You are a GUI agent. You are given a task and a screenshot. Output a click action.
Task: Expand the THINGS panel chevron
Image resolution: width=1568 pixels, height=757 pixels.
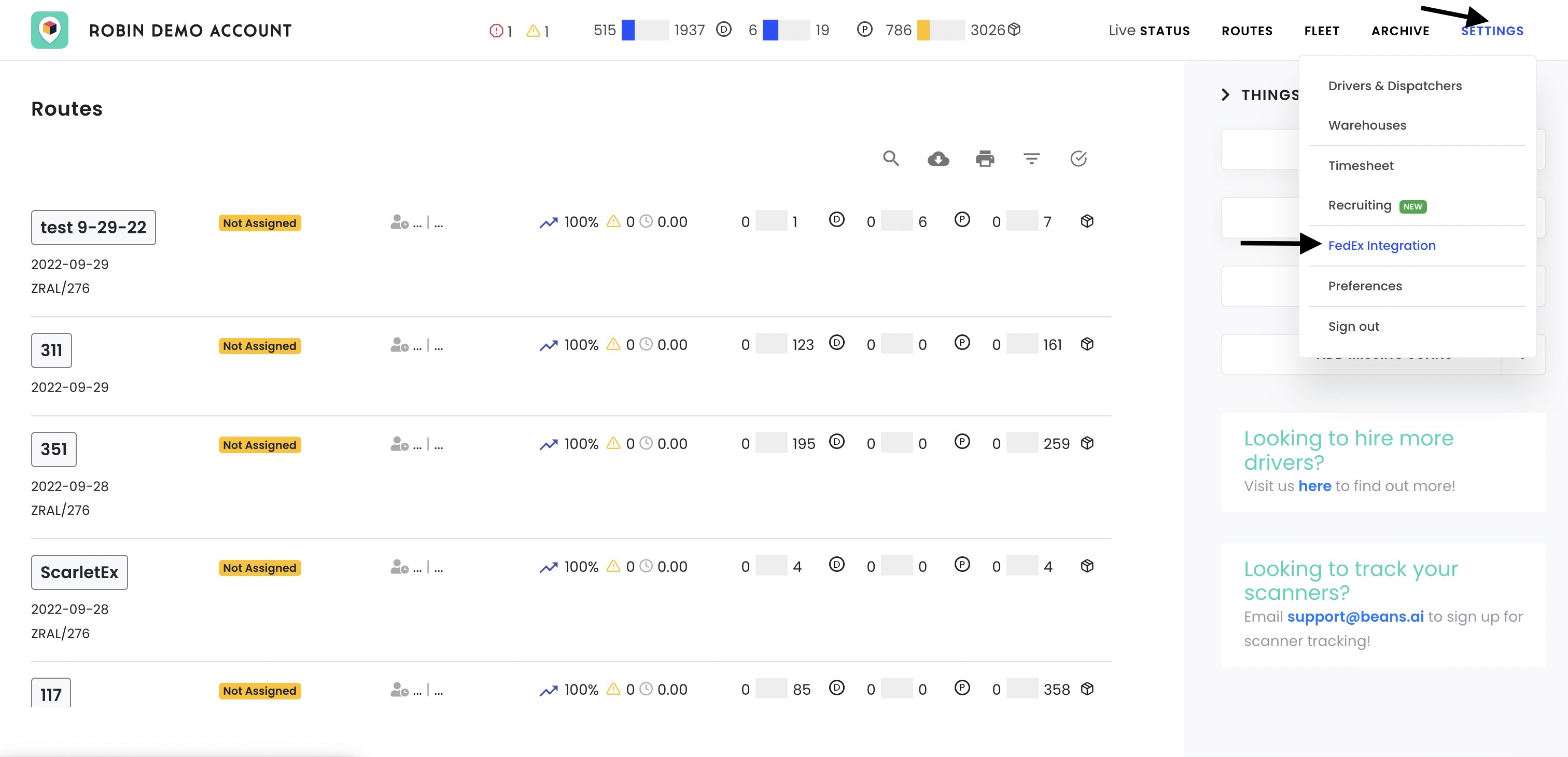pos(1225,95)
